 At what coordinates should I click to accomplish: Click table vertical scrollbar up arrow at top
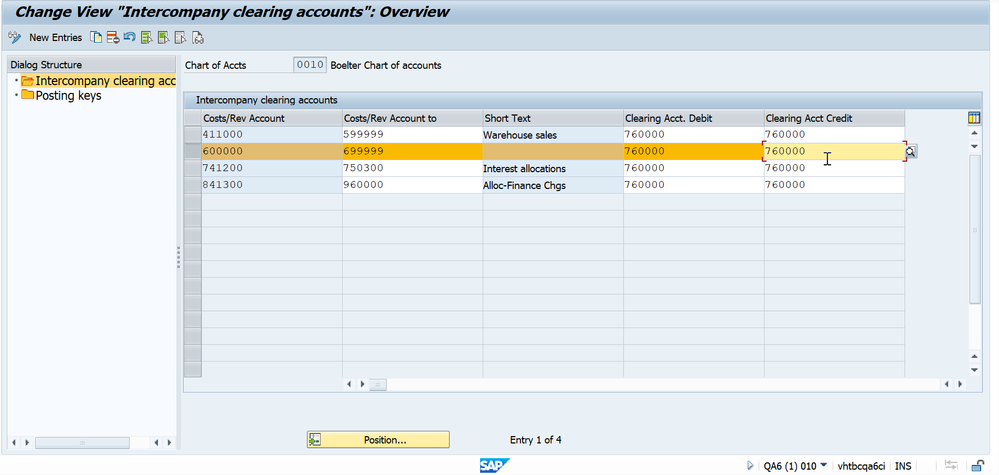click(x=974, y=134)
